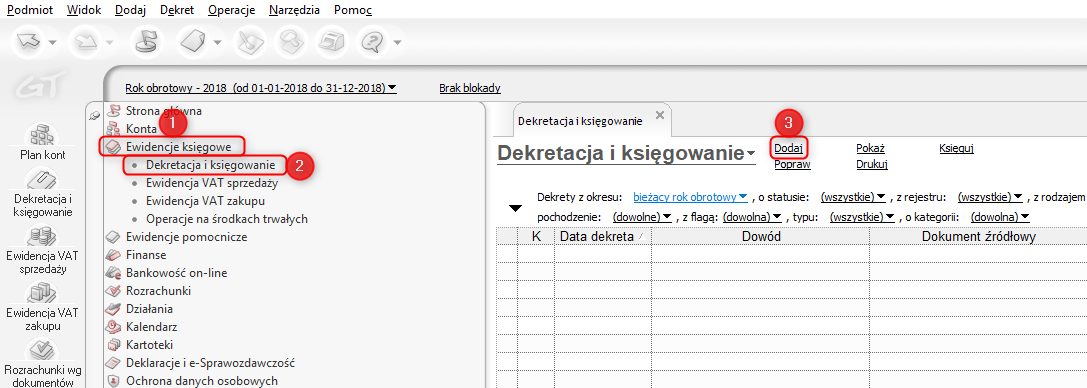
Task: Click Deklaracje i e-Sprawozdawczość icon
Action: [113, 363]
